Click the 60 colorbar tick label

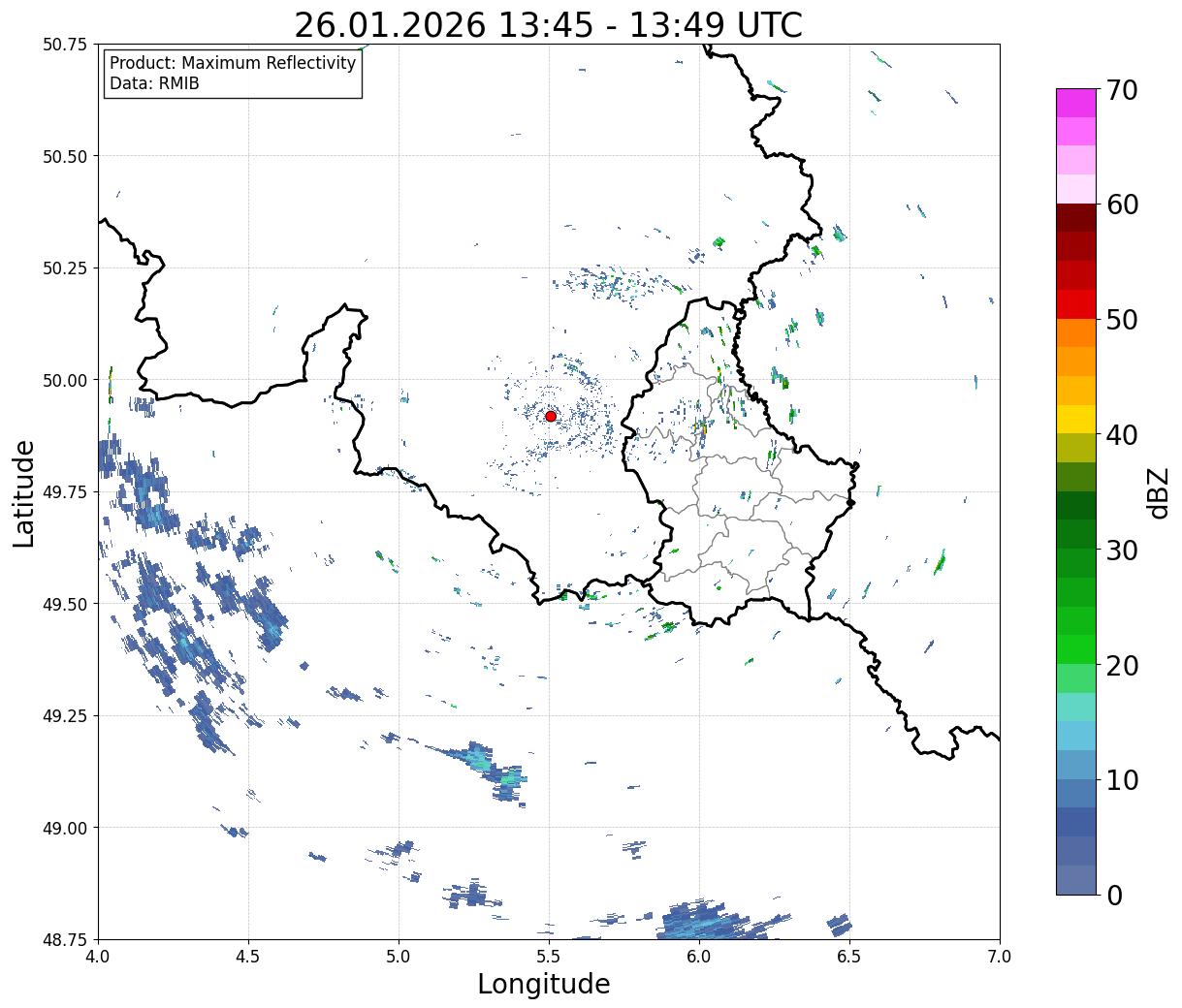coord(1122,205)
